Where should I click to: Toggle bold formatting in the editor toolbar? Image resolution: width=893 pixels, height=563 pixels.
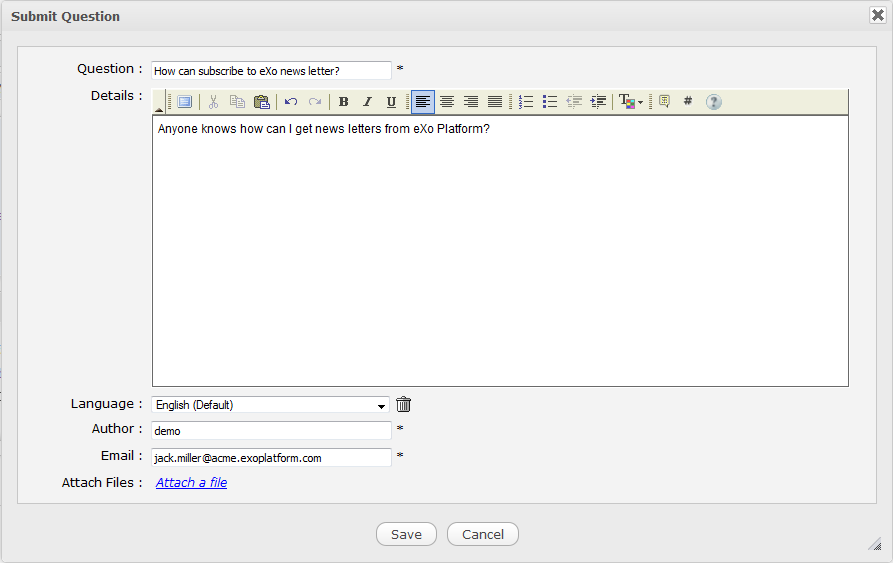click(343, 102)
